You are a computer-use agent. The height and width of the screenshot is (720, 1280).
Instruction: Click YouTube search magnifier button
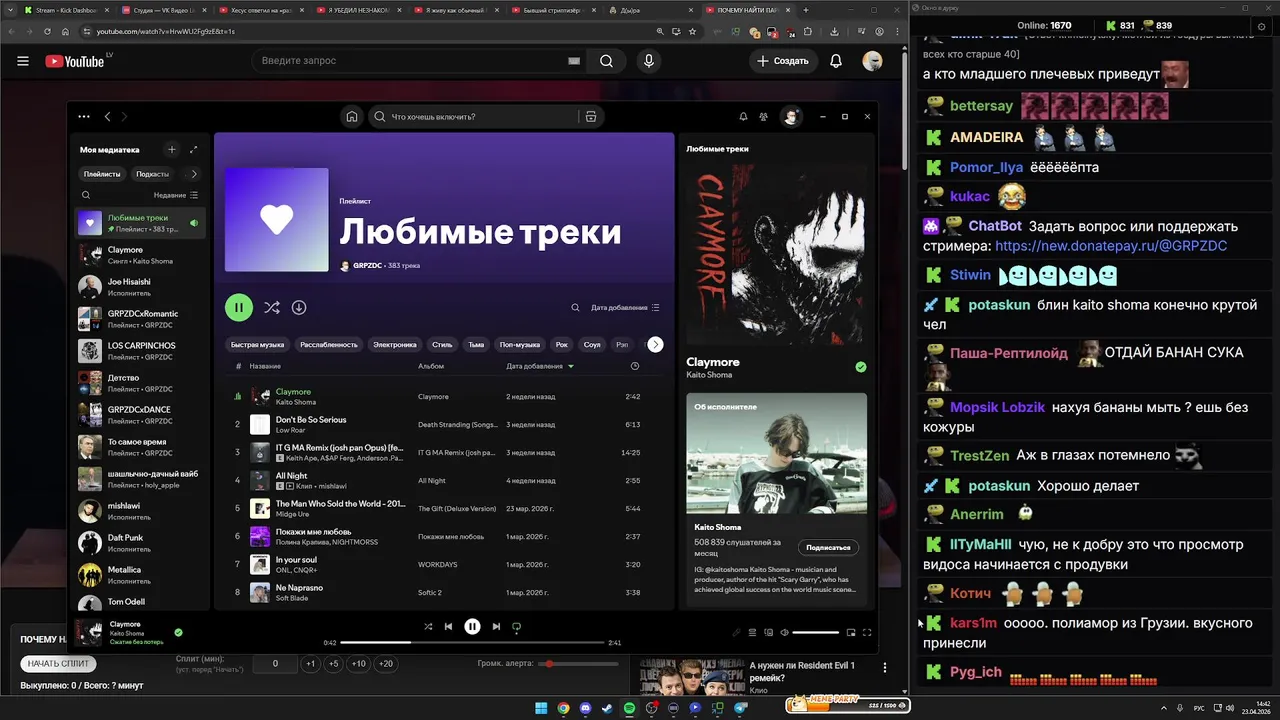click(x=606, y=61)
